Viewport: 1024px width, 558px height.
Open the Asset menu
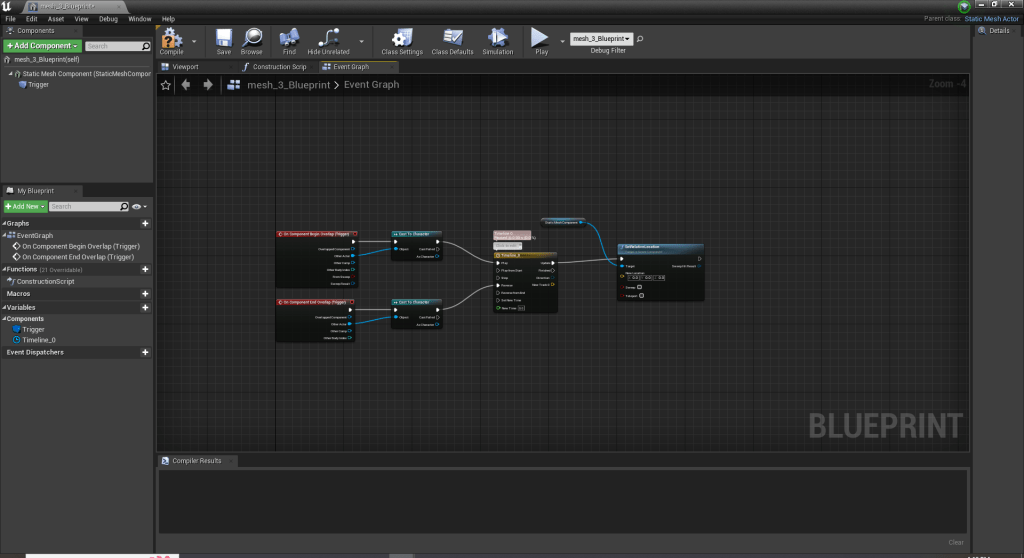(x=56, y=19)
